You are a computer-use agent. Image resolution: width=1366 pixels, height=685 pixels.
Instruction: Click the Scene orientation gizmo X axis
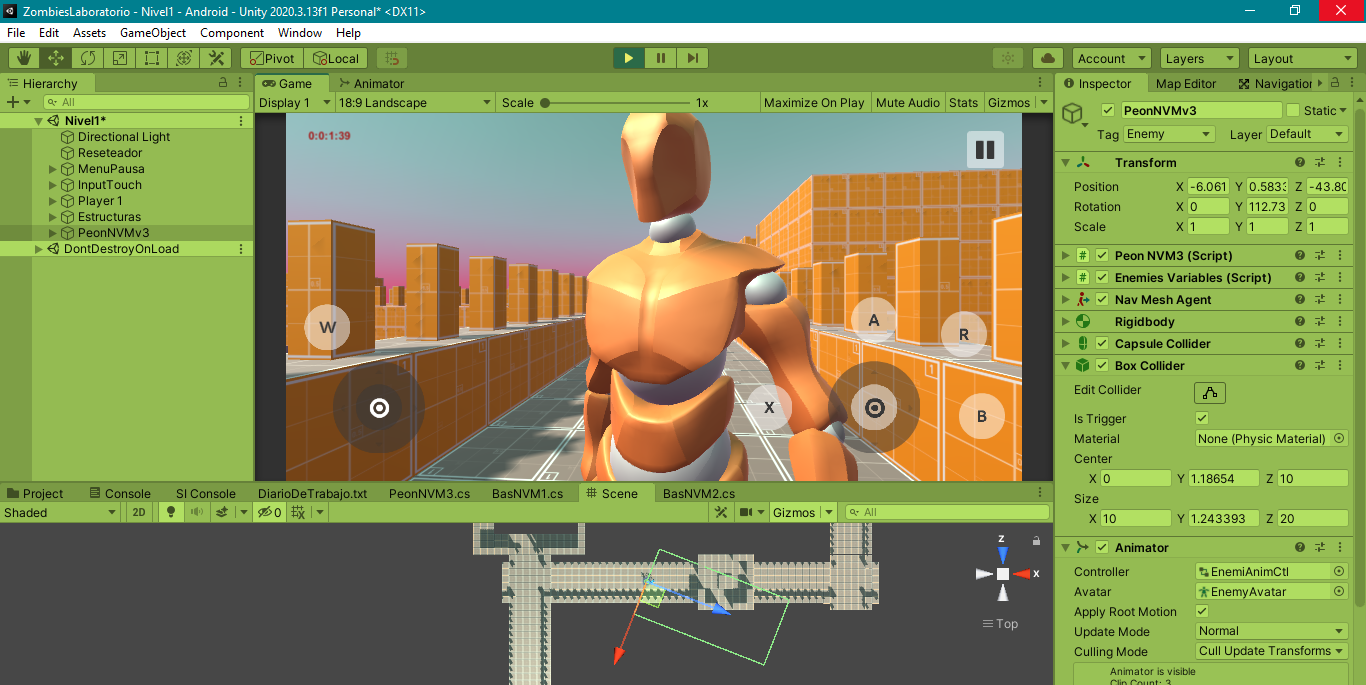pyautogui.click(x=1022, y=574)
